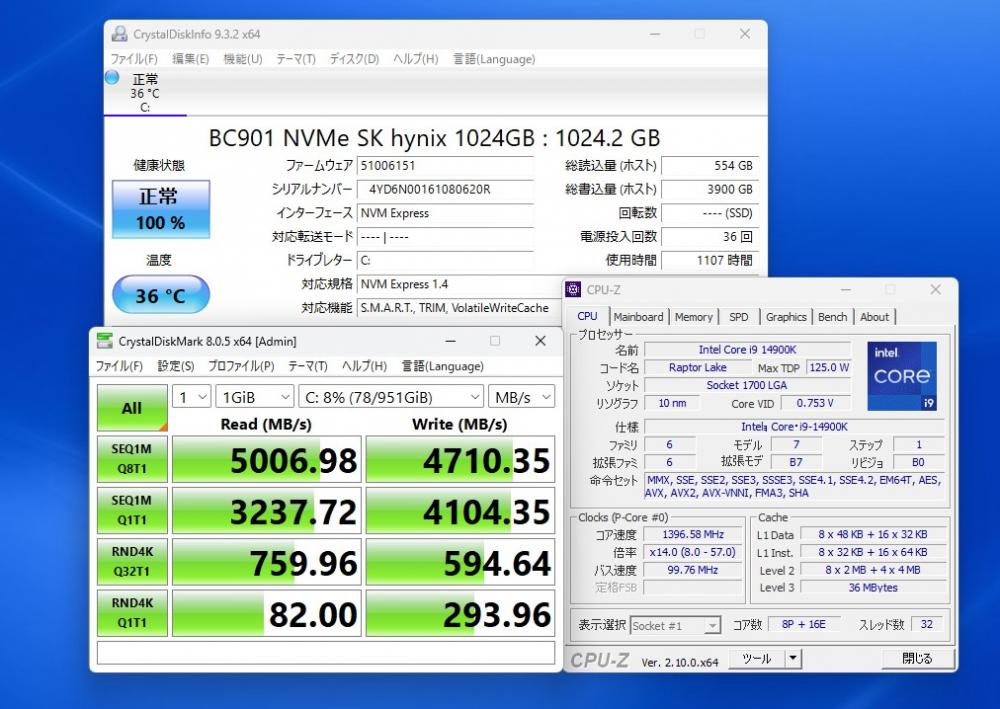Click the multiplier value x14.0 (8.0 - 57.0)

[x=693, y=552]
